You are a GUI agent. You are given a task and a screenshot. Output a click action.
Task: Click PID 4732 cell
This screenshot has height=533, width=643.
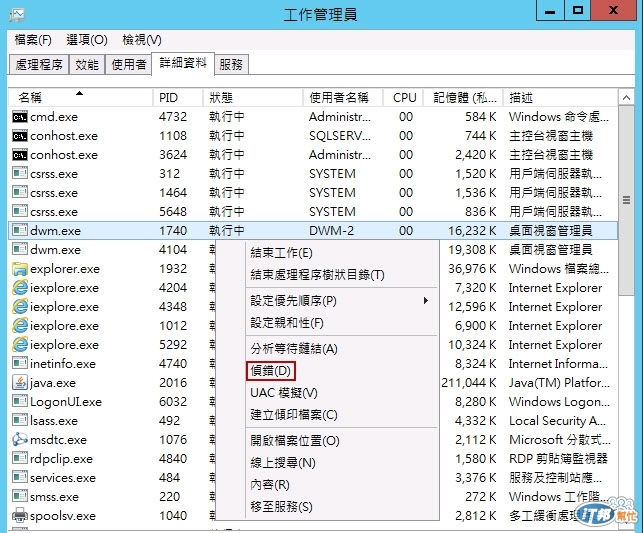[173, 117]
